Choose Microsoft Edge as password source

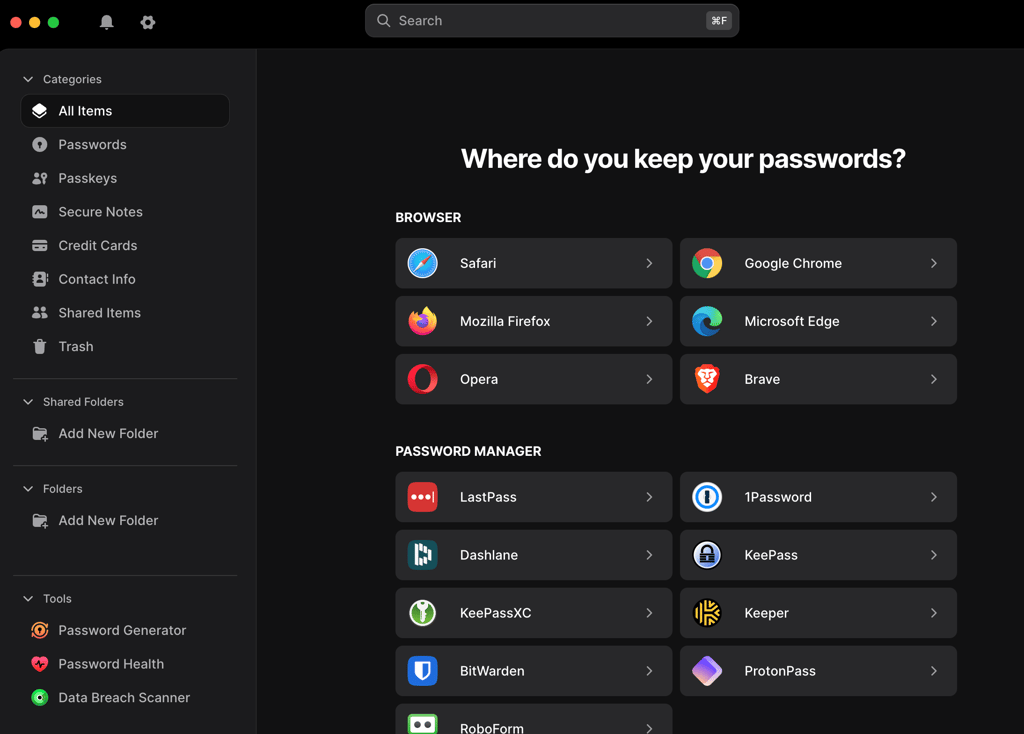pyautogui.click(x=818, y=321)
